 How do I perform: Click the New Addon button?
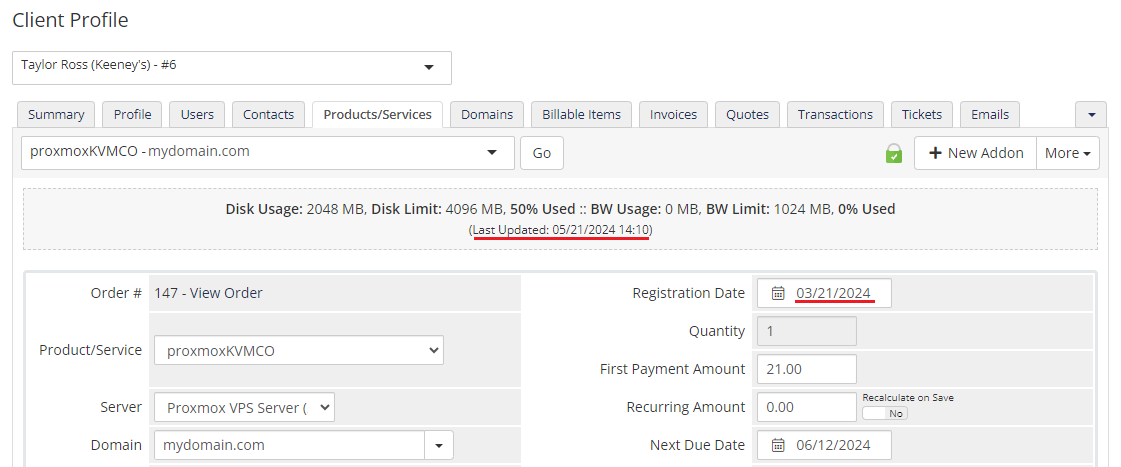975,153
